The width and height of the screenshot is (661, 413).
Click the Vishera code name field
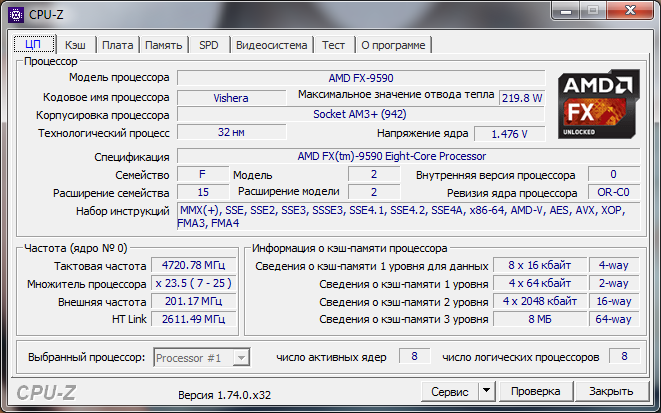click(231, 98)
